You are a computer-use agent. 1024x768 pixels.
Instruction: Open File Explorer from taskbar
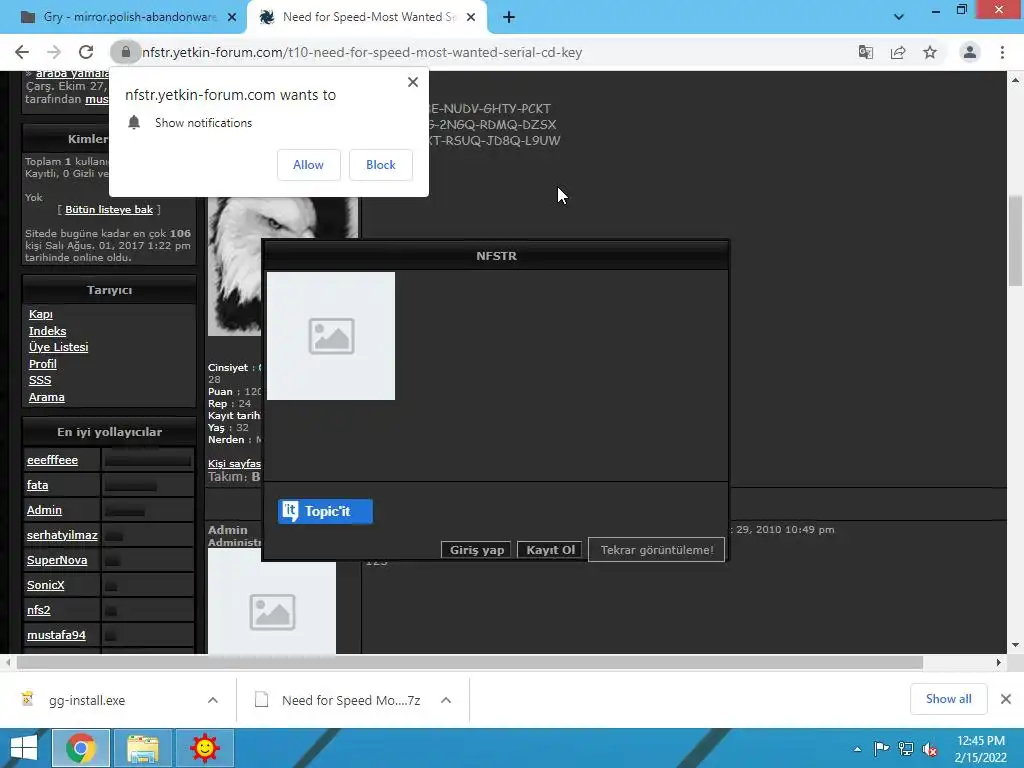point(142,748)
